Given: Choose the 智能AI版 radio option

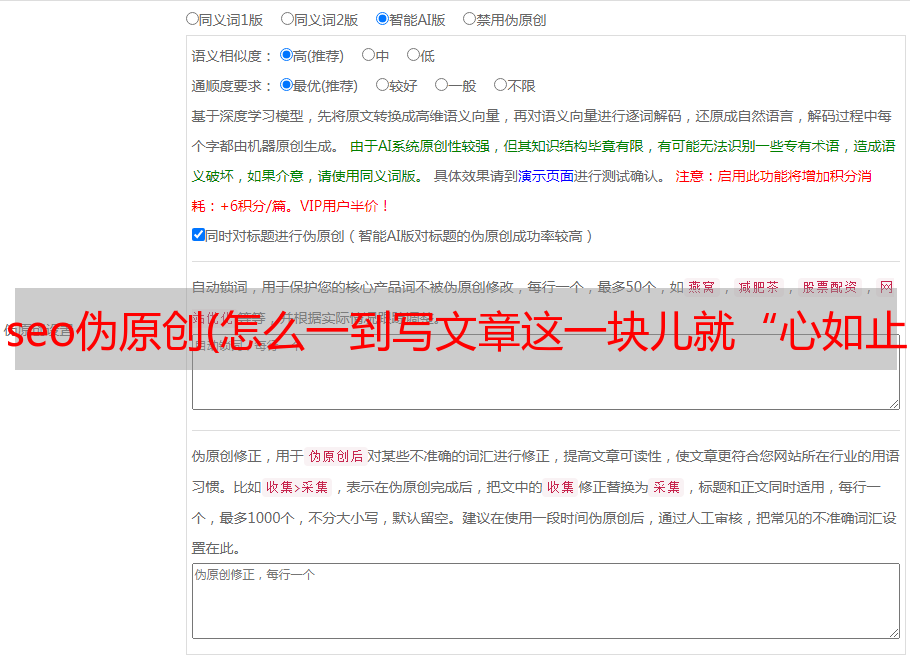Looking at the screenshot, I should tap(382, 19).
